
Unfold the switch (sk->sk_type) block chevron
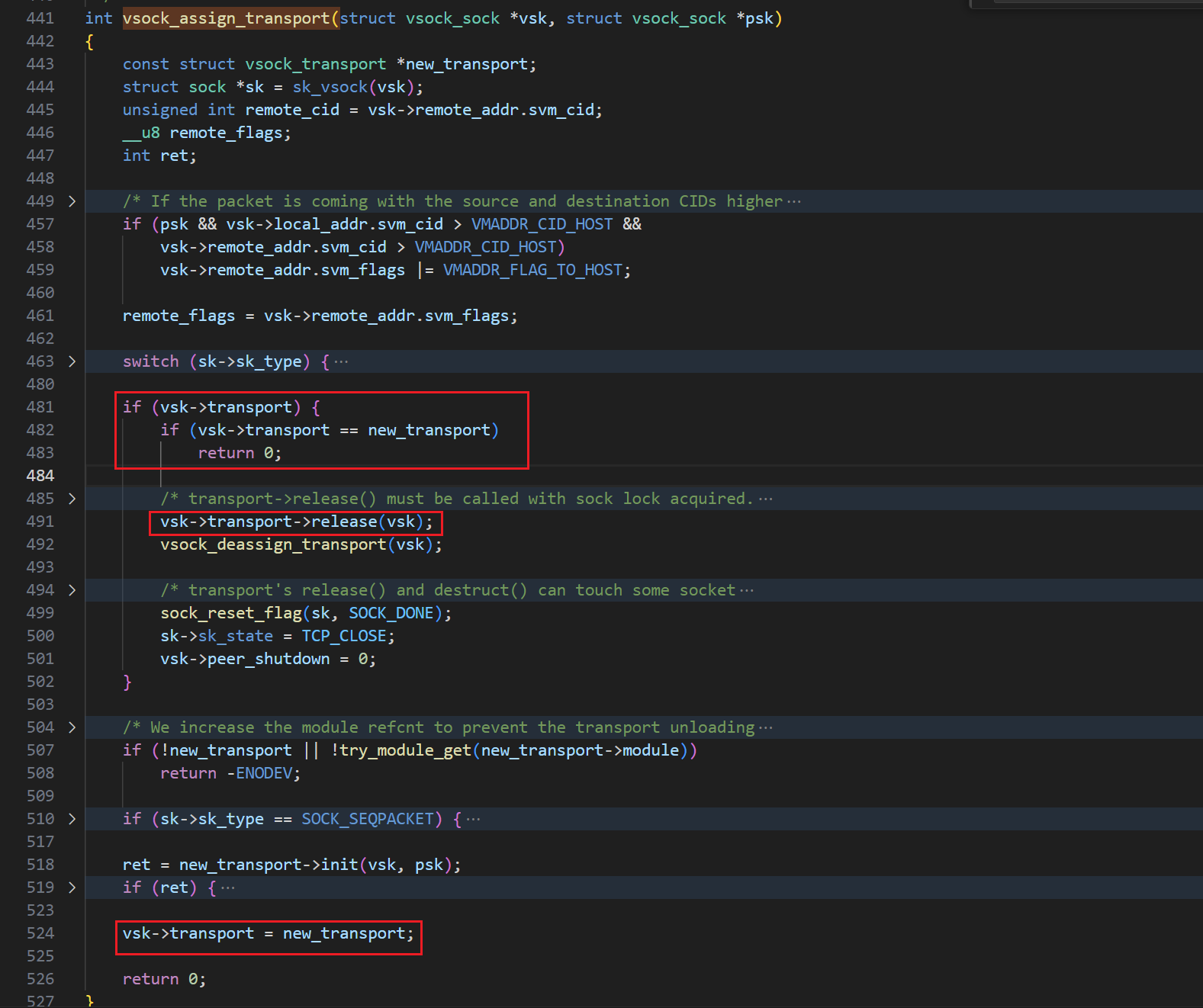click(72, 361)
